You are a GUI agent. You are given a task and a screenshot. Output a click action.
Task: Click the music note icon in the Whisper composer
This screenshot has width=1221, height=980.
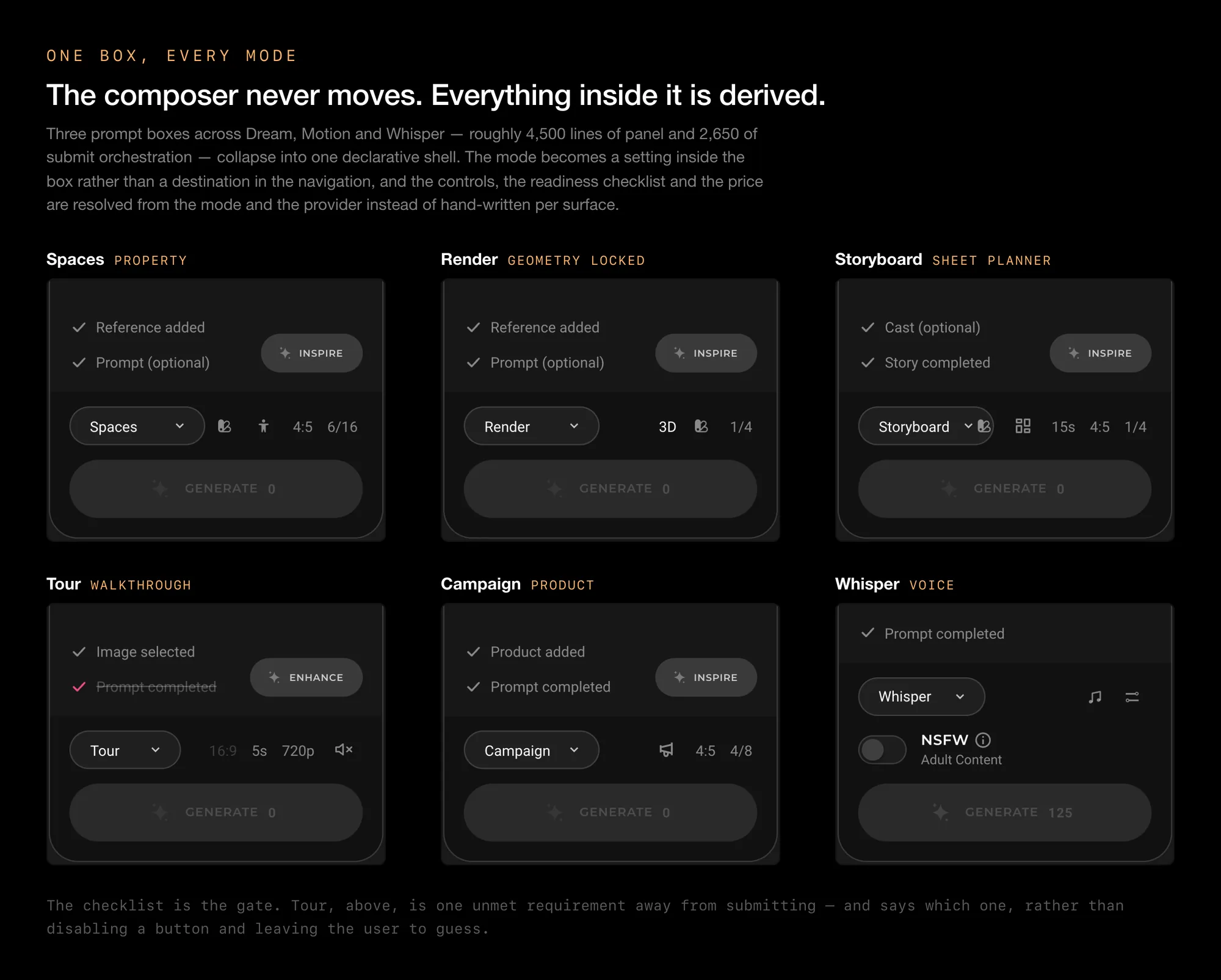(1095, 697)
